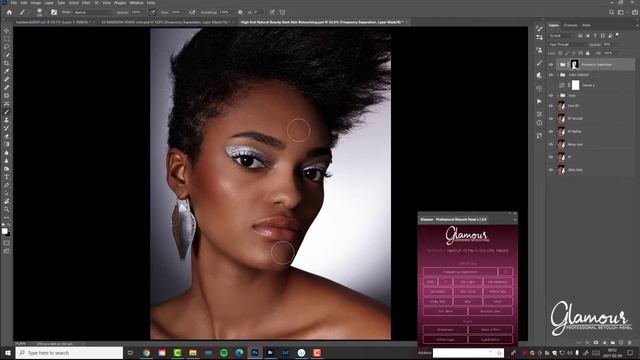Screen dimensions: 640x360
Task: Click the Home icon in options bar
Action: [9, 12]
